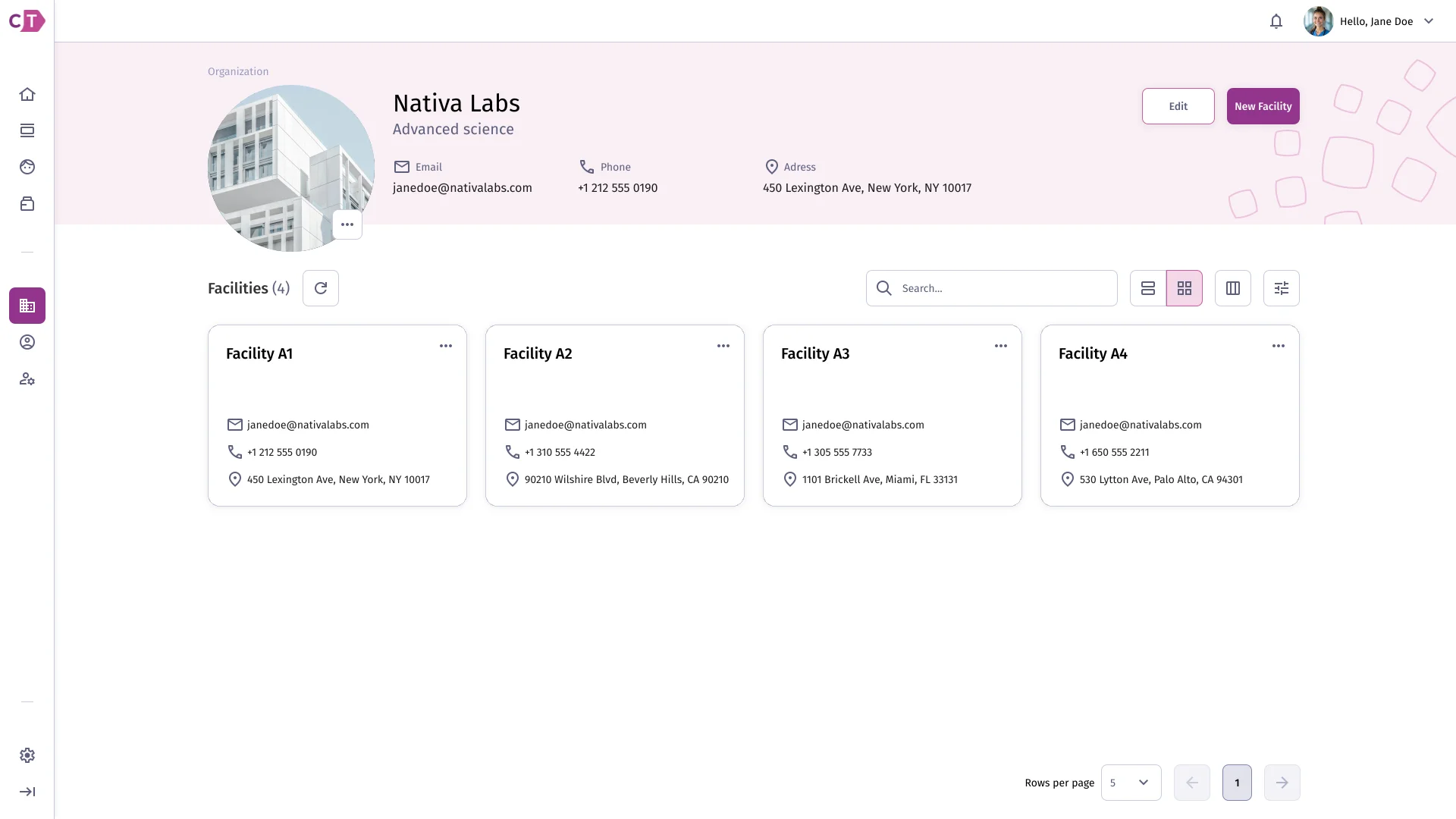Switch to grid card view
1456x819 pixels.
[x=1185, y=288]
